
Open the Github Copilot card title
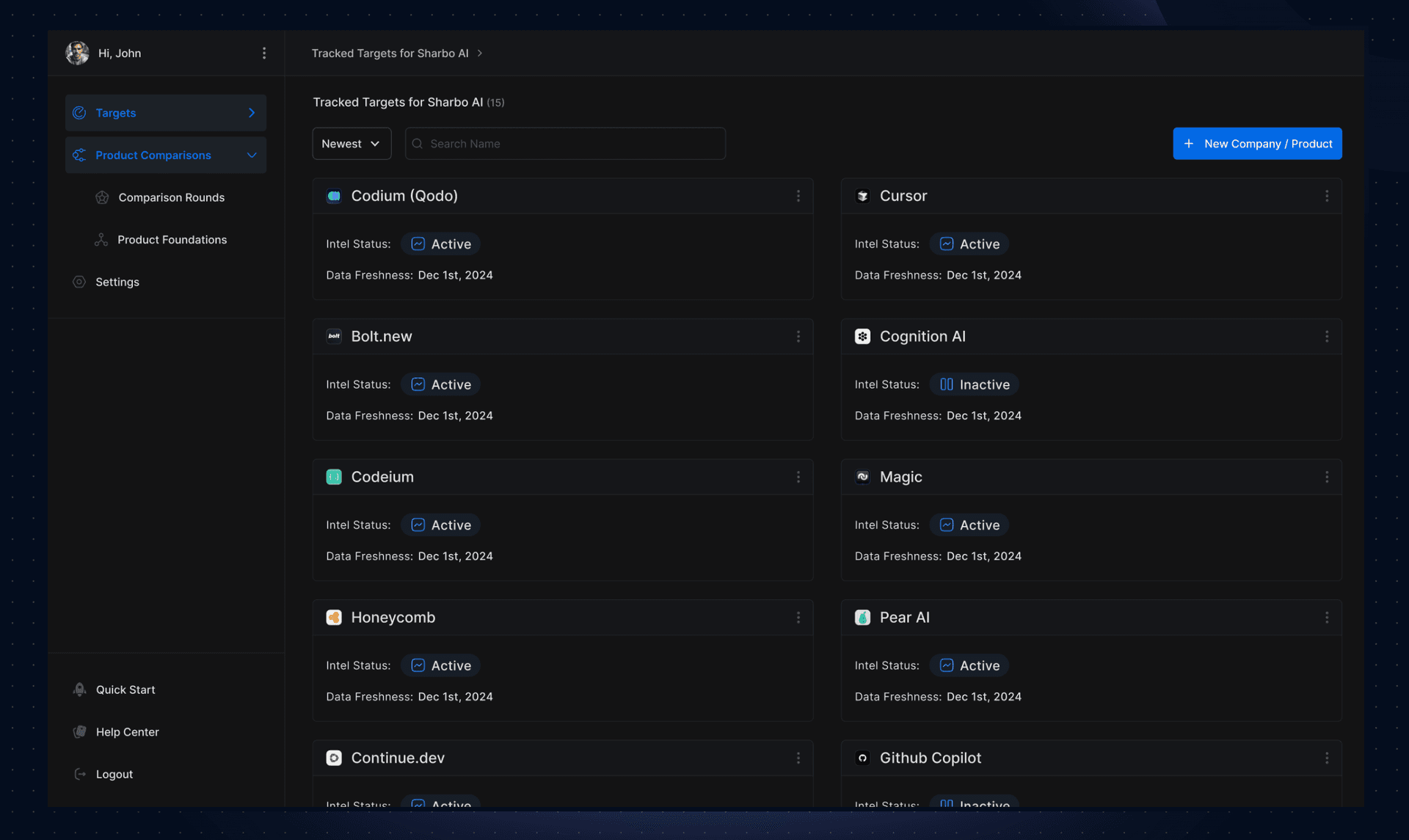pos(931,758)
